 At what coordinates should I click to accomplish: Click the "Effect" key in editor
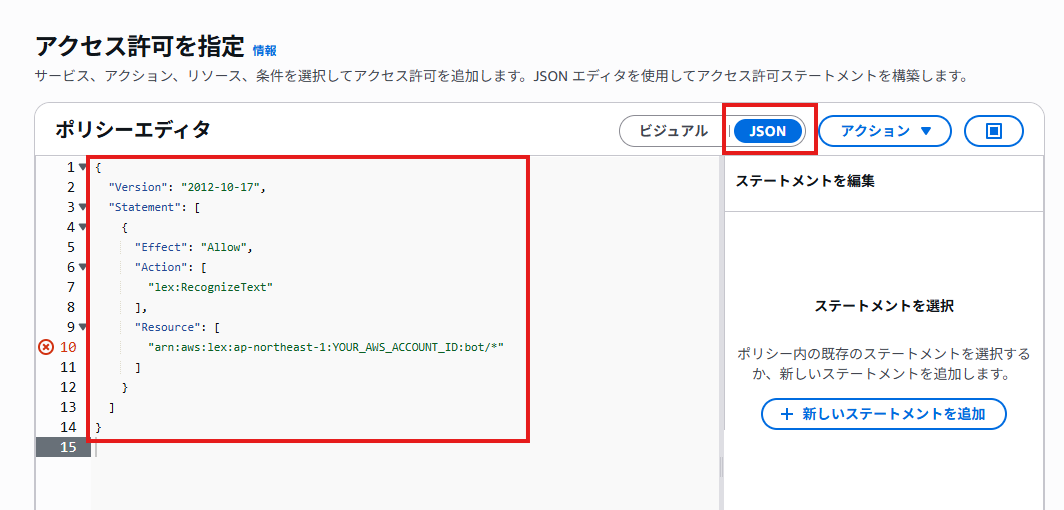(x=161, y=247)
